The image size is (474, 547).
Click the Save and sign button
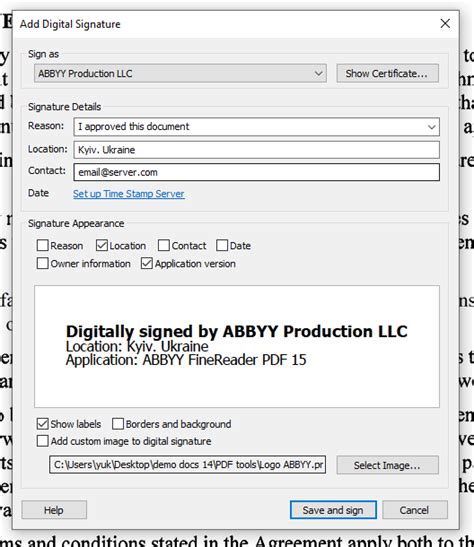(x=333, y=510)
